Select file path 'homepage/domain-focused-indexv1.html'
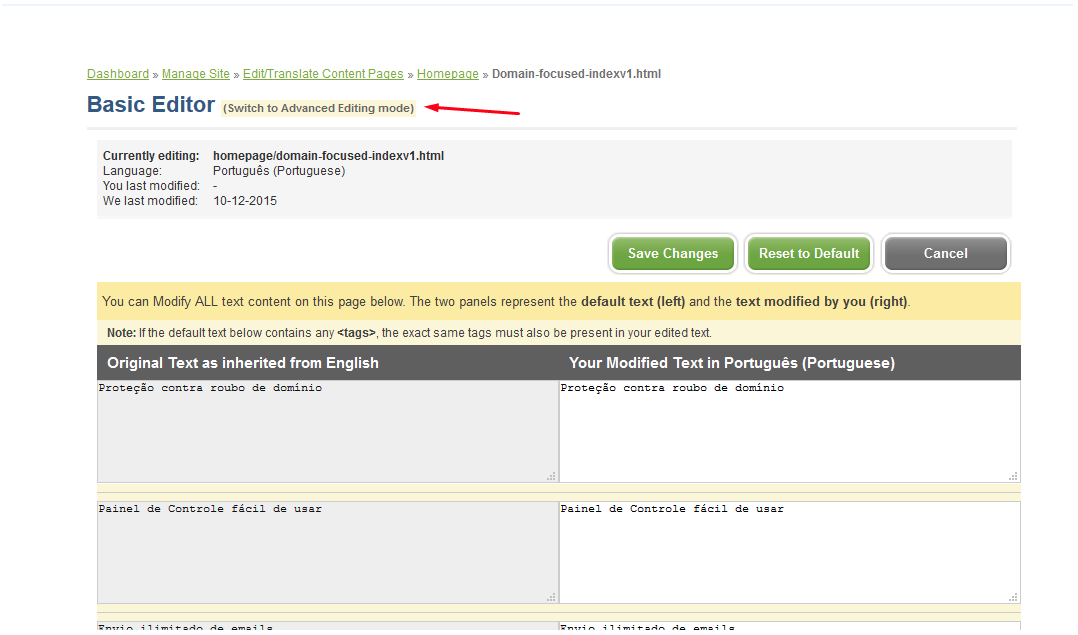 coord(328,156)
